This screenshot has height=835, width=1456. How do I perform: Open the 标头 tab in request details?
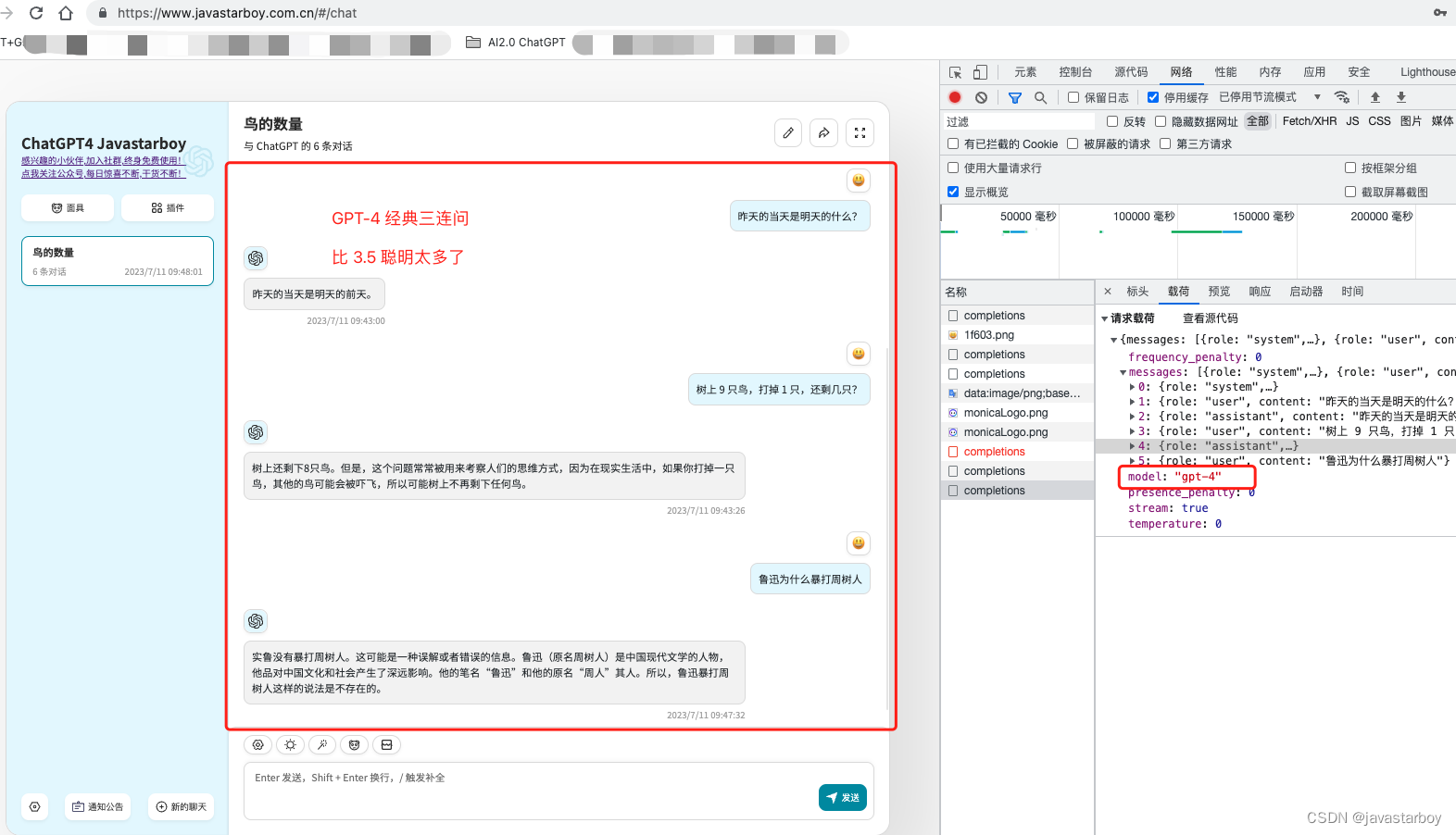click(1137, 292)
